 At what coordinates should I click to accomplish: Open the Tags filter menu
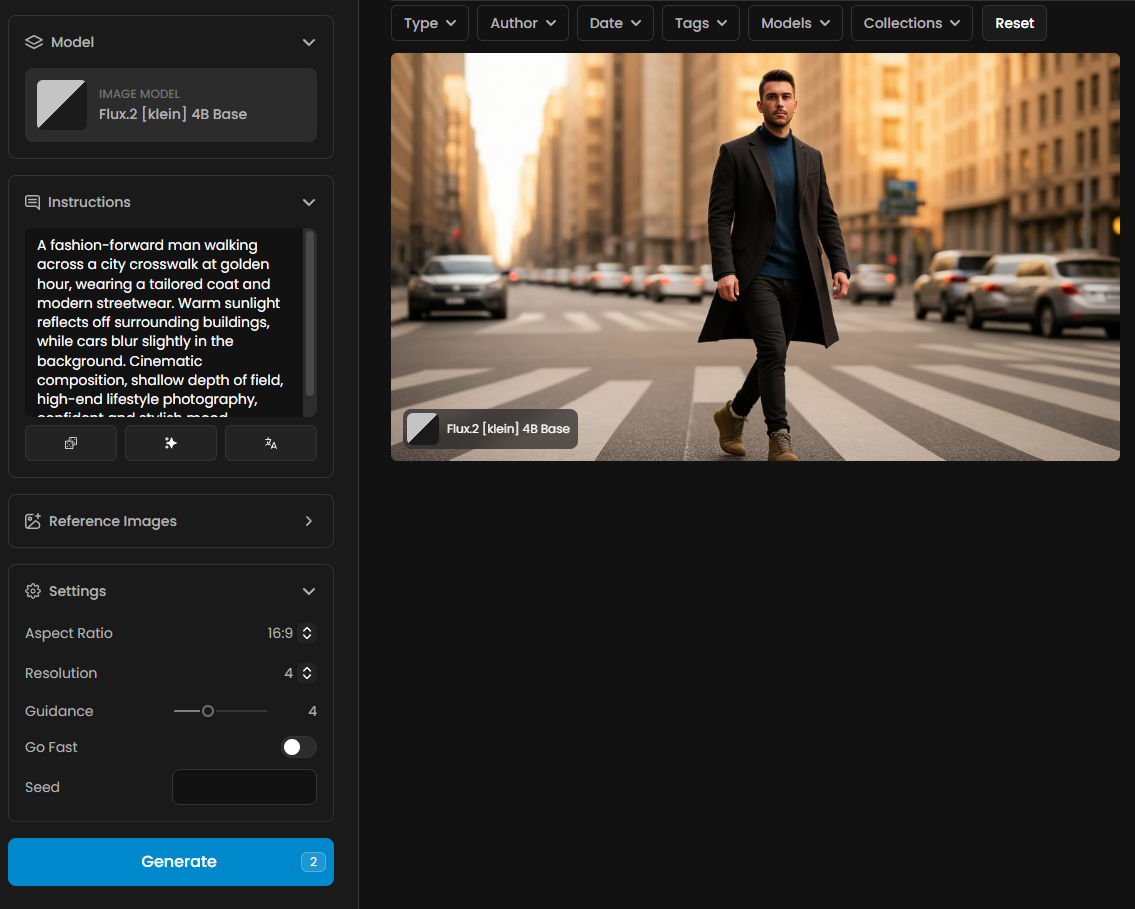pos(700,23)
